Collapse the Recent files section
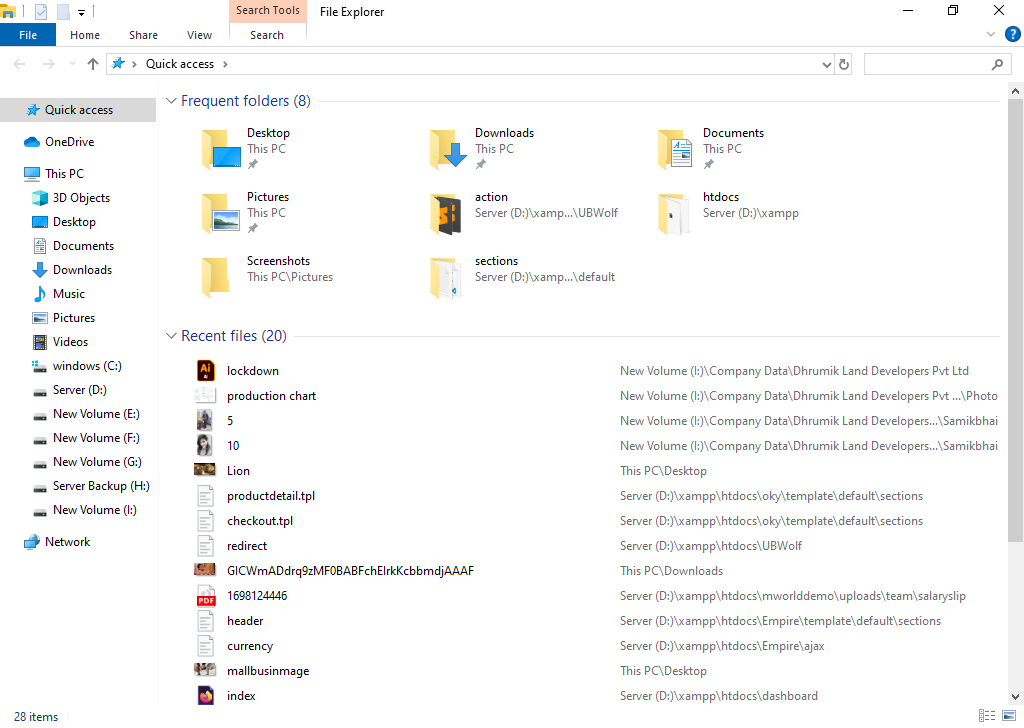1024x728 pixels. coord(172,336)
